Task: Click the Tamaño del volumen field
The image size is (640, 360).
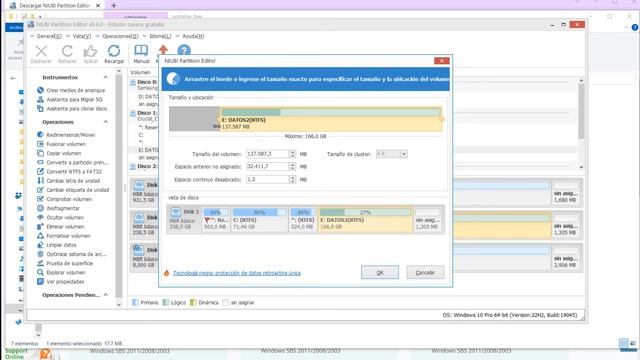Action: click(x=267, y=154)
